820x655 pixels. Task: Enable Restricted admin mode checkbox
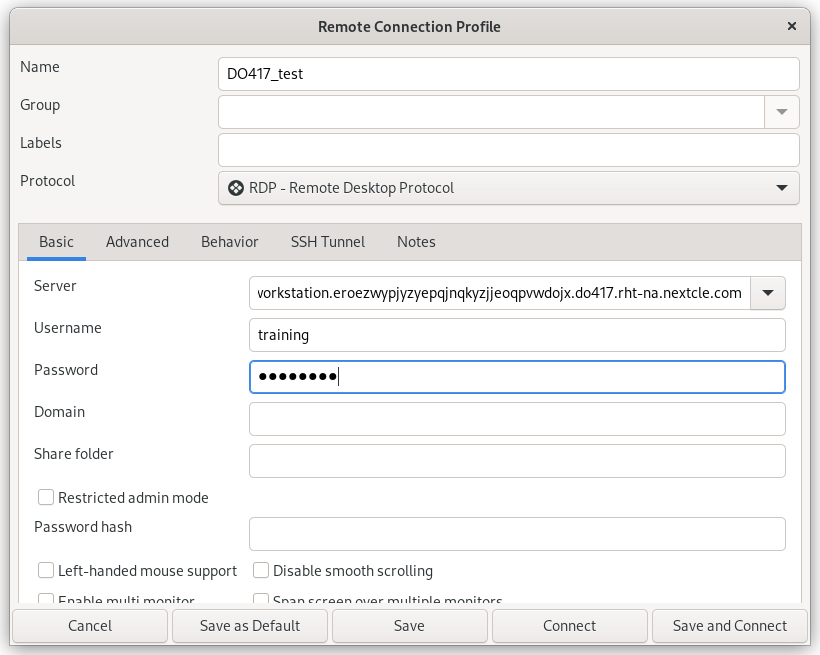point(46,497)
